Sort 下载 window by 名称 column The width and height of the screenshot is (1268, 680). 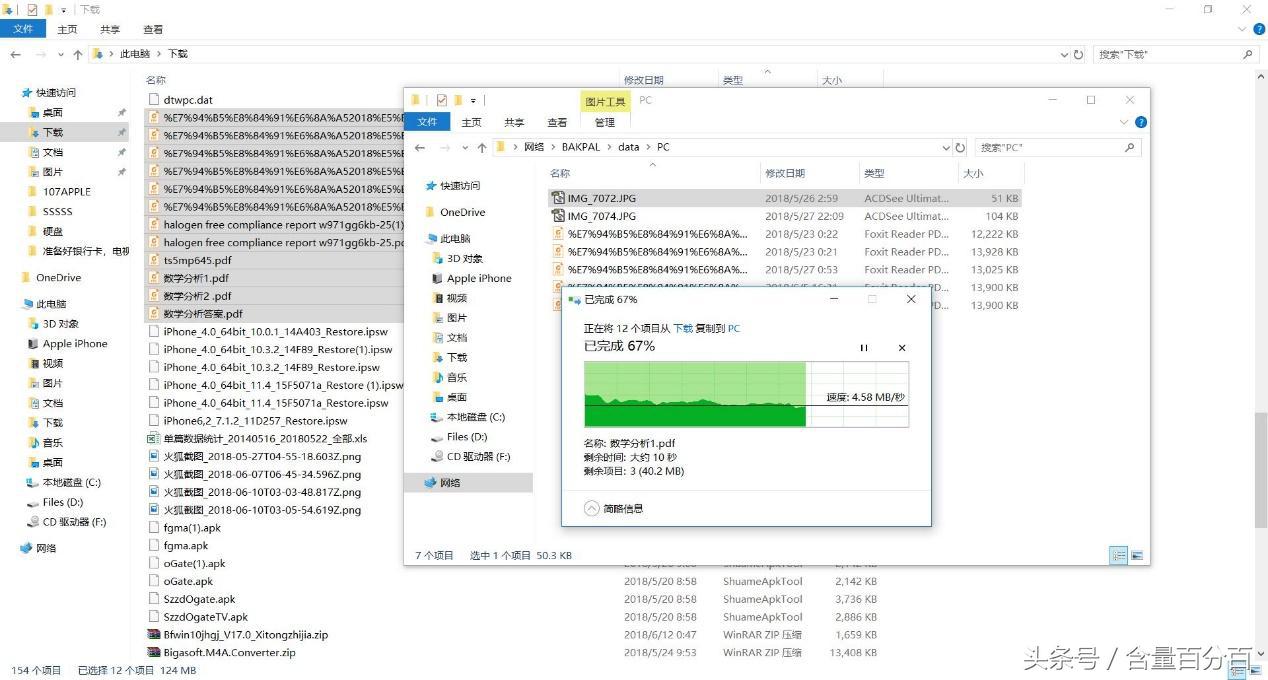(156, 80)
